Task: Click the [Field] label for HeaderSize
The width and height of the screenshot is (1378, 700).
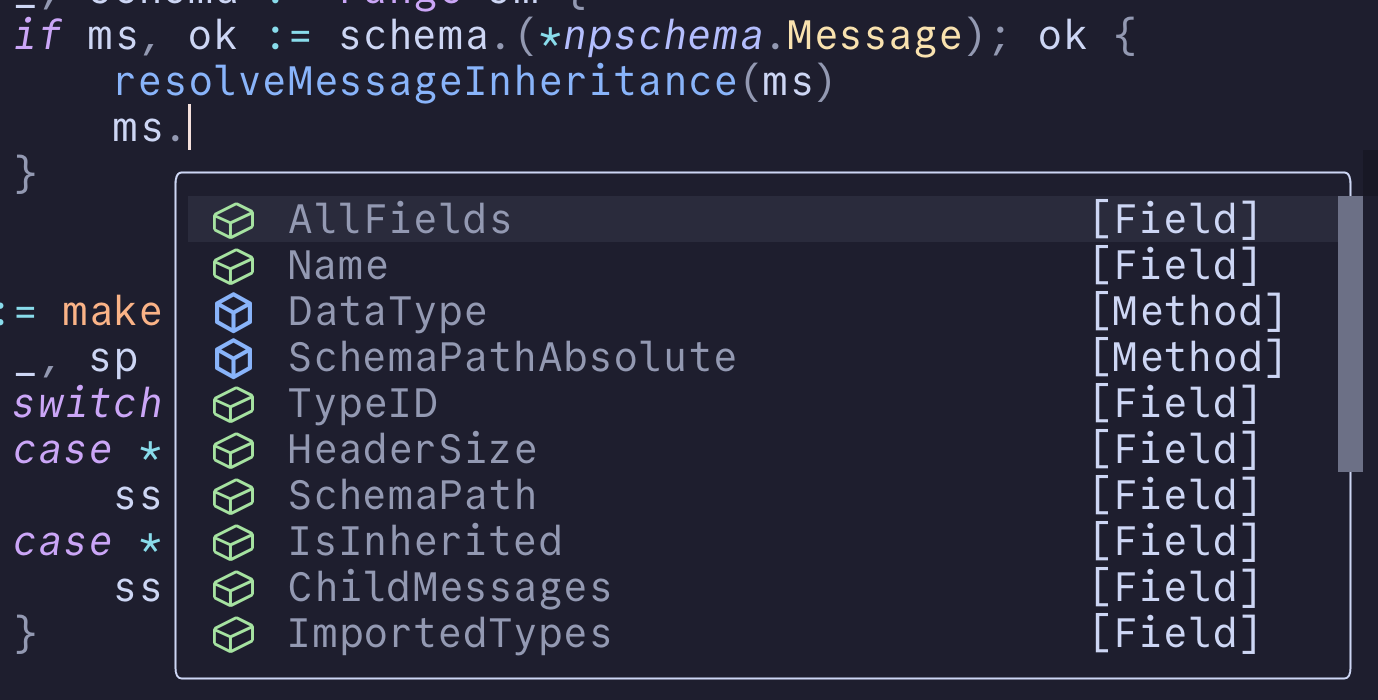Action: 1174,450
